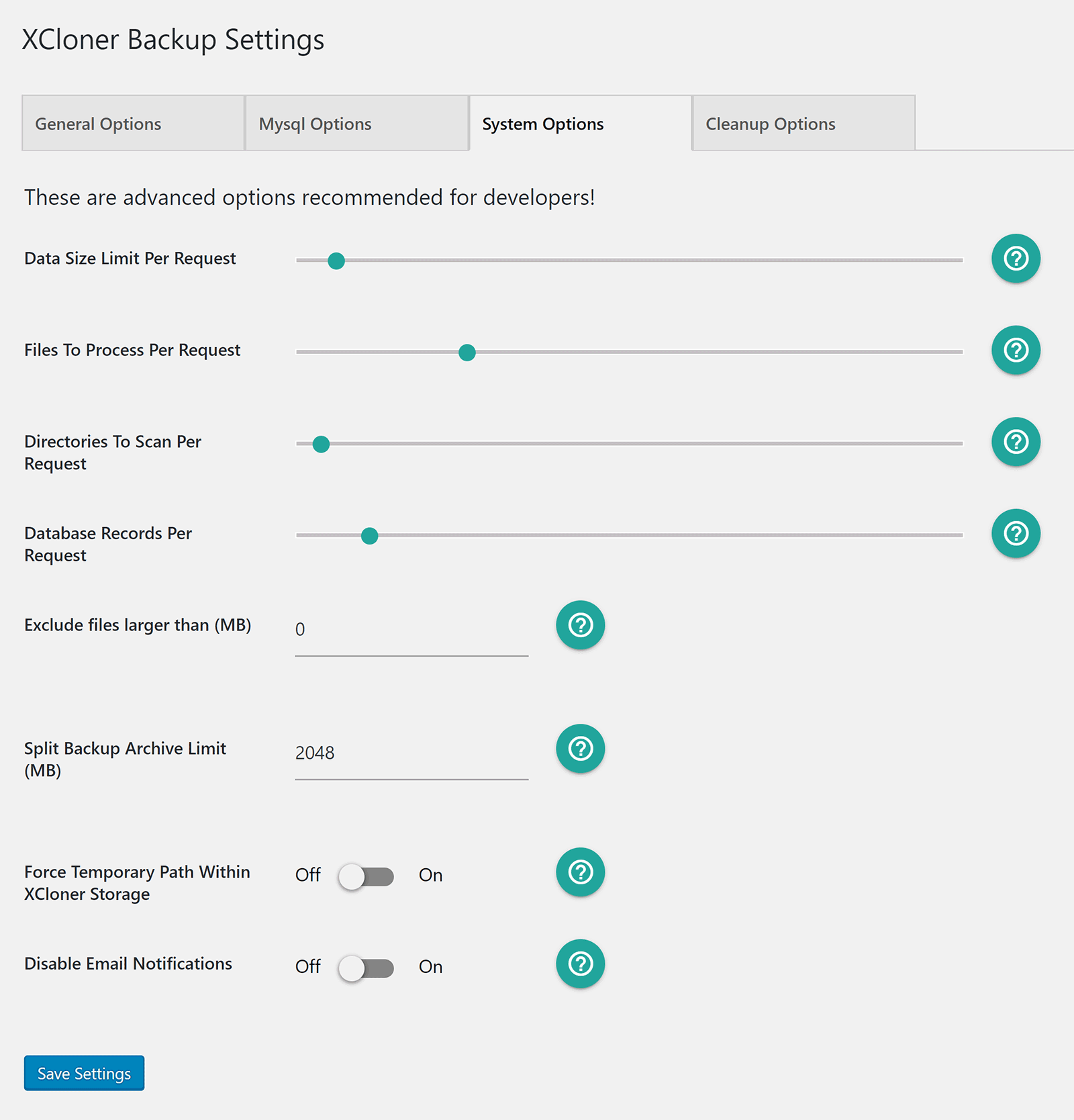Toggle Disable Email Notifications switch
Viewport: 1074px width, 1120px height.
(x=366, y=968)
